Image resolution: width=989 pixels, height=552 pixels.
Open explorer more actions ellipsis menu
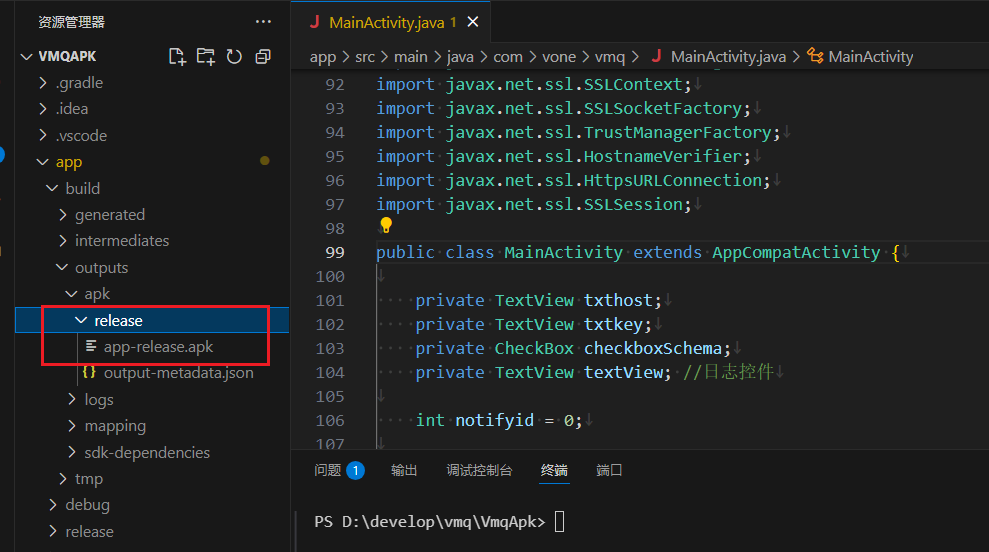point(263,22)
